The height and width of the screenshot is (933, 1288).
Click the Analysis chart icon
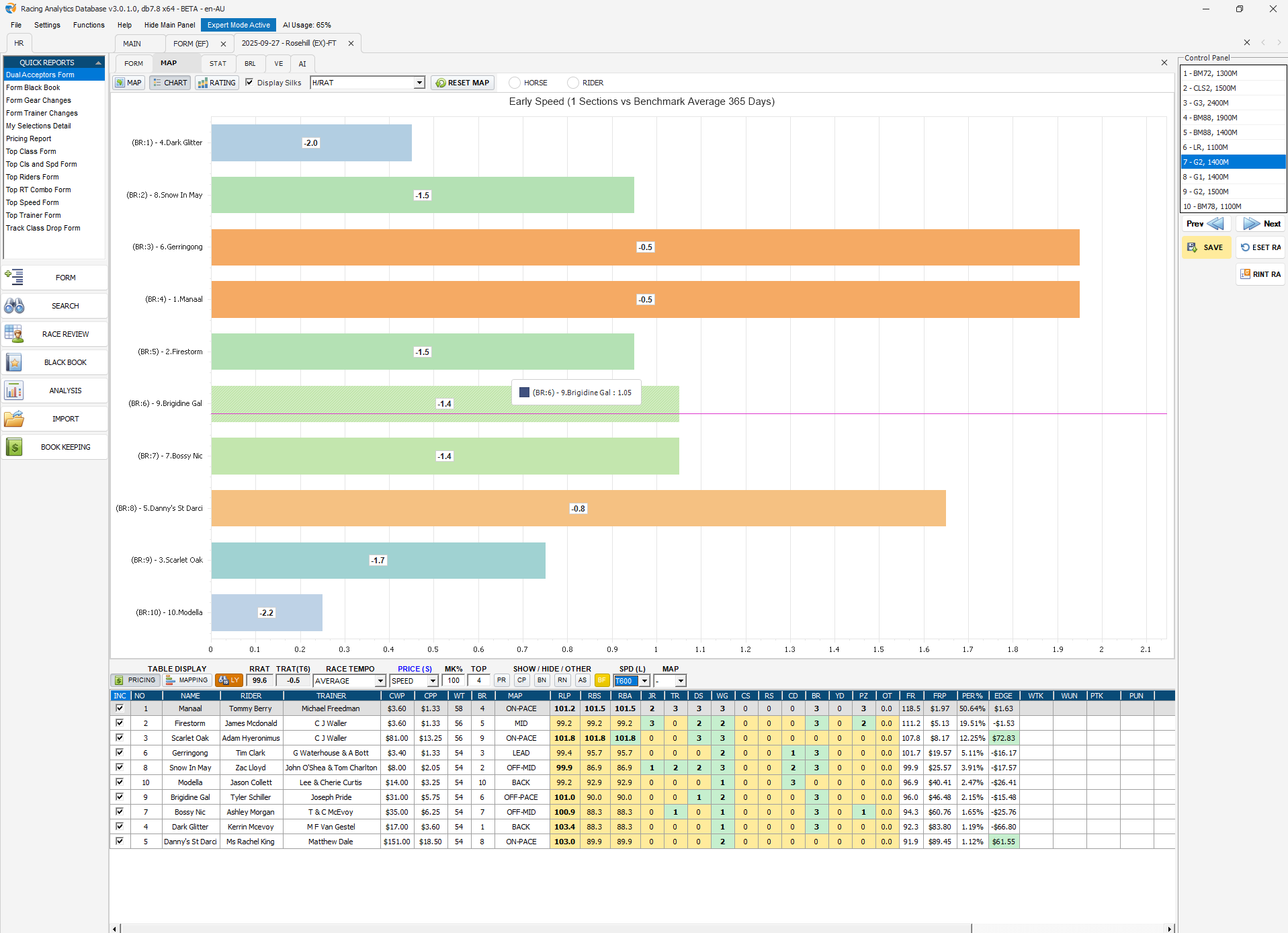(14, 391)
